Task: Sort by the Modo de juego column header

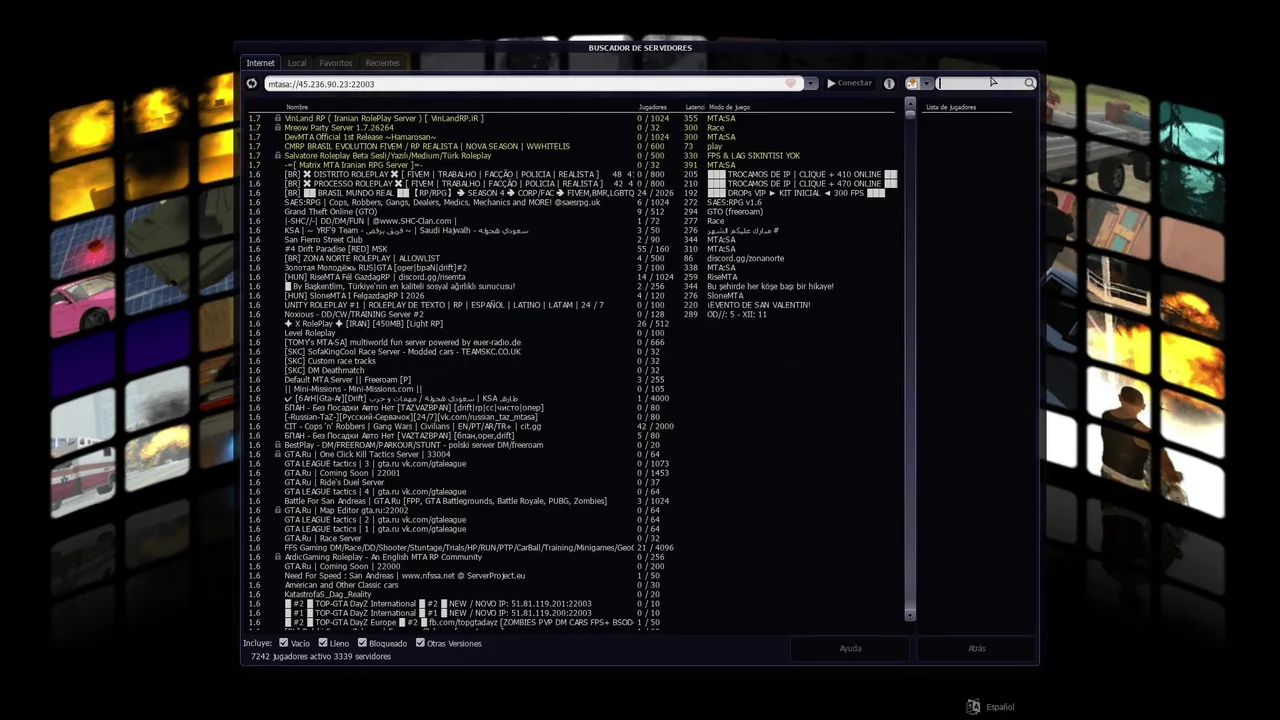Action: pyautogui.click(x=729, y=107)
